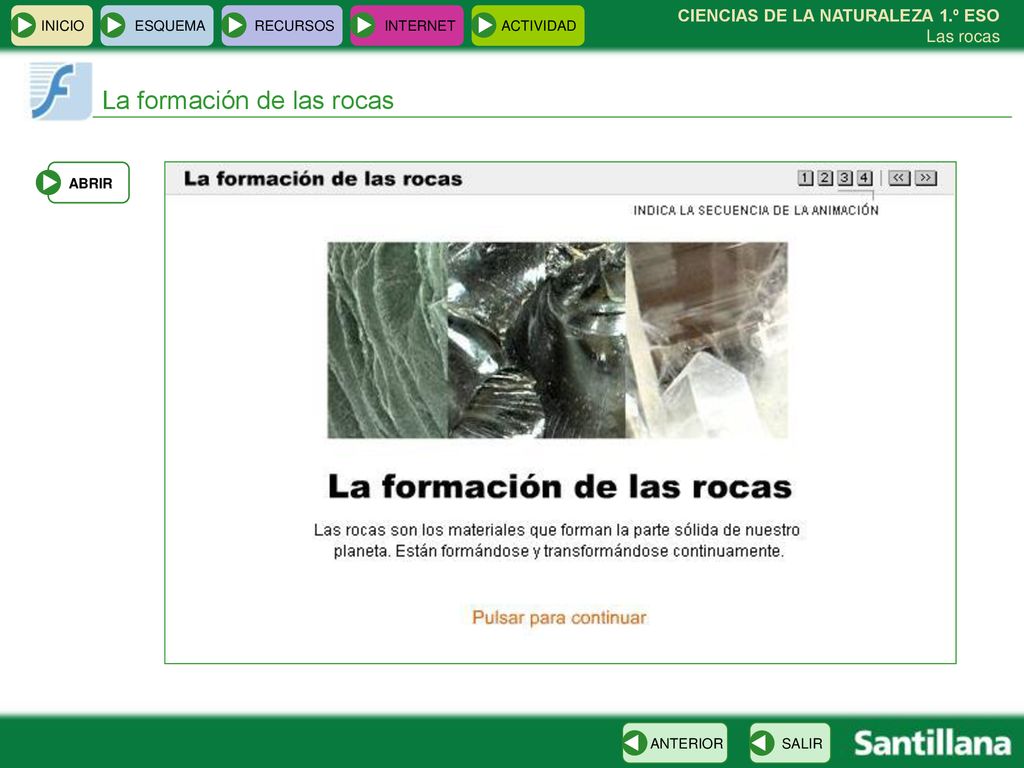Click the SALIR button
This screenshot has width=1024, height=768.
pyautogui.click(x=790, y=743)
